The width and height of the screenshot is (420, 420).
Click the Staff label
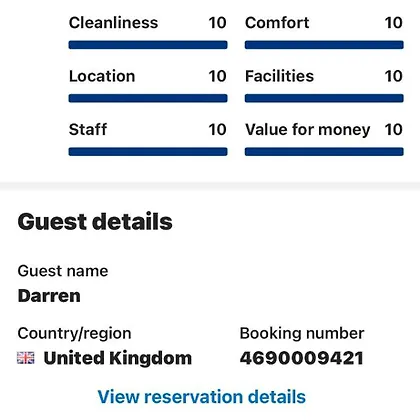pyautogui.click(x=88, y=129)
